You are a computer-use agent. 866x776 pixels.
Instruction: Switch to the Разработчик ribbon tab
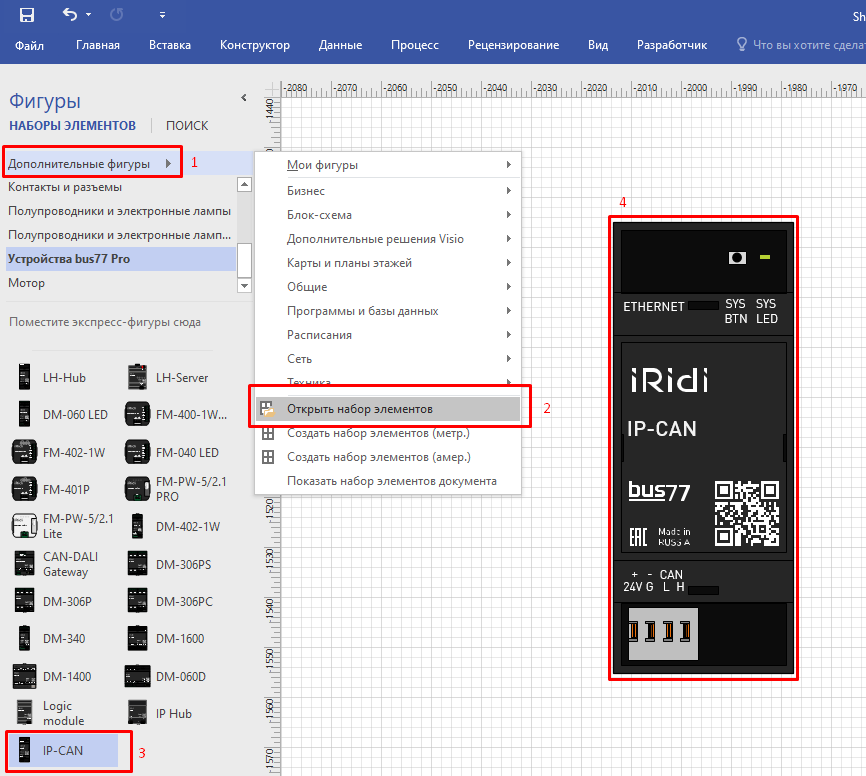tap(671, 45)
